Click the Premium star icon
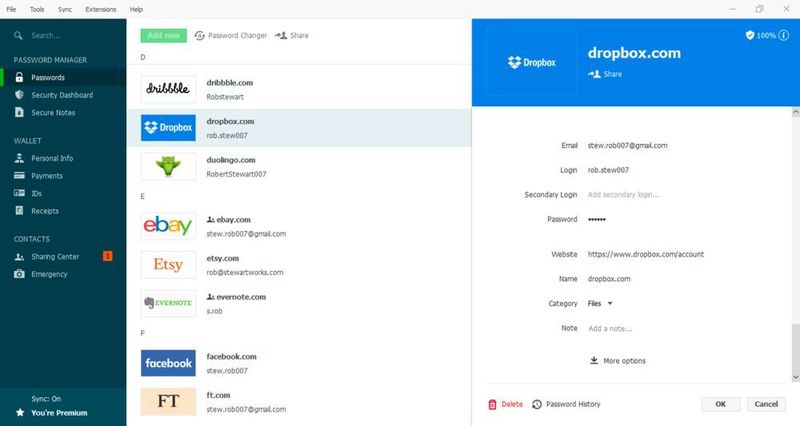Image resolution: width=800 pixels, height=426 pixels. point(20,412)
